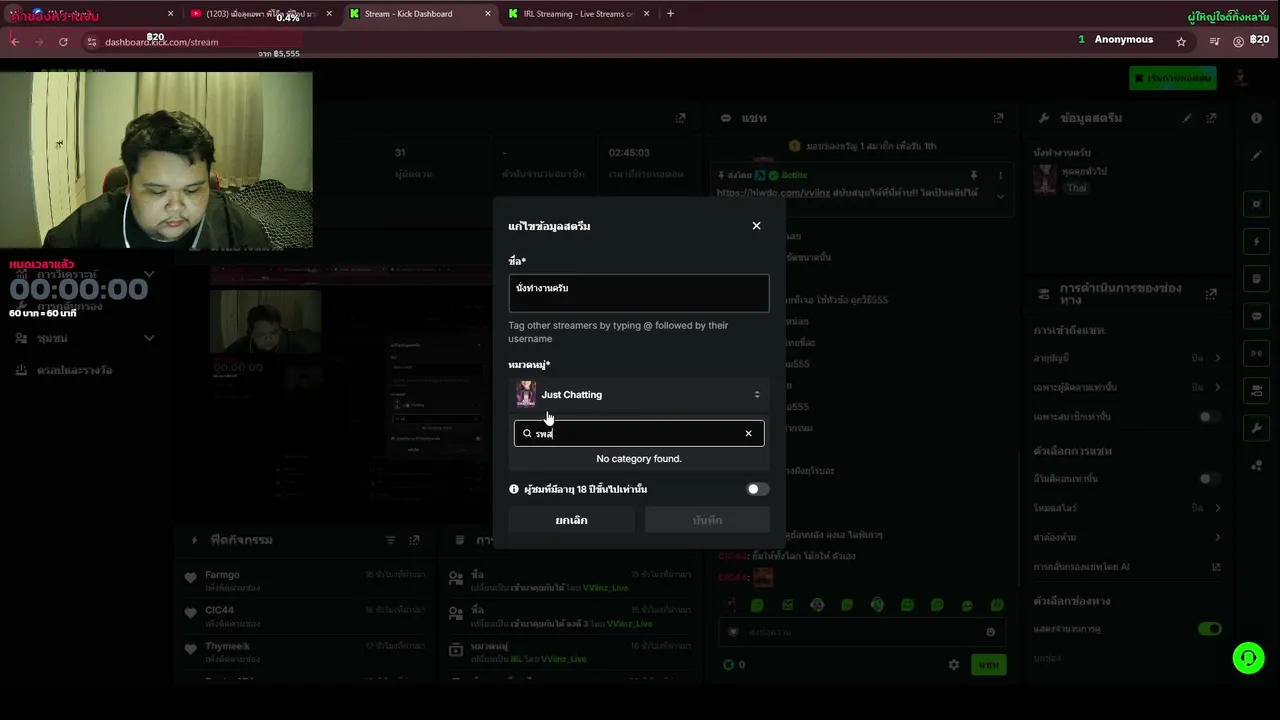Click the category search field
1280x720 pixels.
639,433
